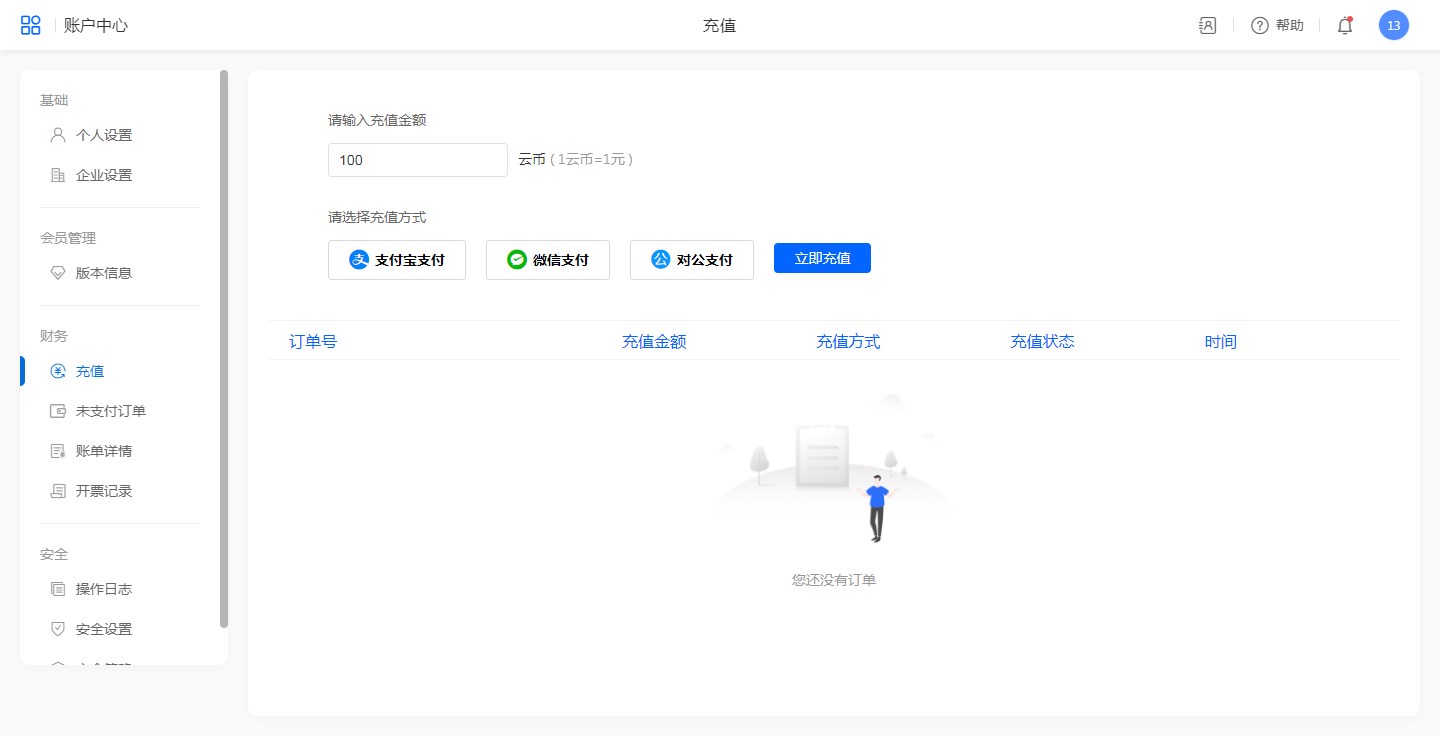Select 对公支付 payment method
The image size is (1440, 736).
[x=692, y=260]
